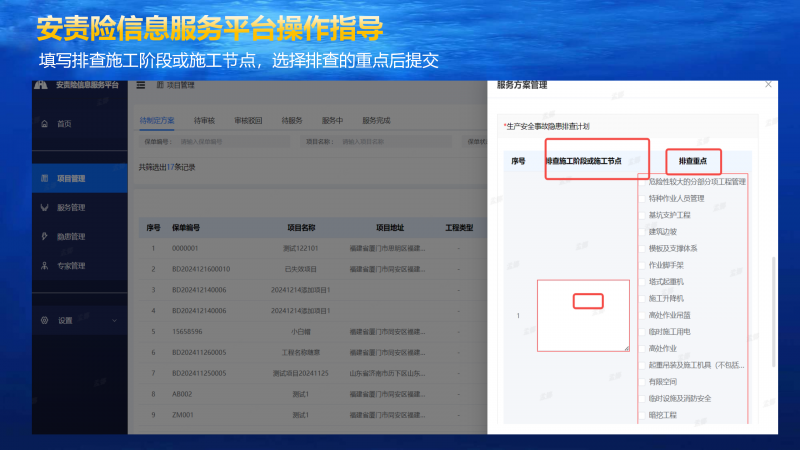Image resolution: width=800 pixels, height=450 pixels.
Task: Click the panel's vertical scrollbar
Action: click(773, 311)
